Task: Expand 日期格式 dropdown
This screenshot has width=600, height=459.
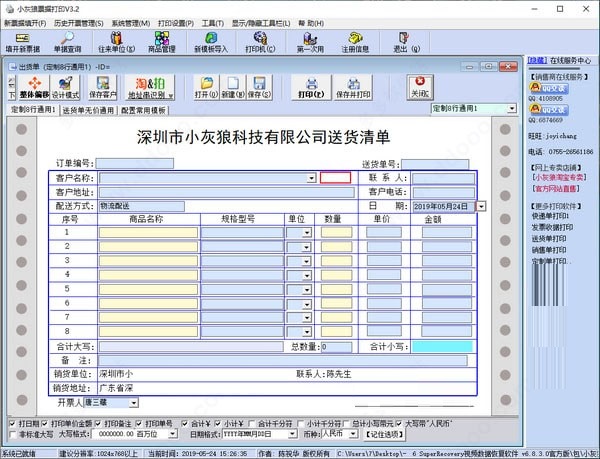Action: tap(293, 434)
